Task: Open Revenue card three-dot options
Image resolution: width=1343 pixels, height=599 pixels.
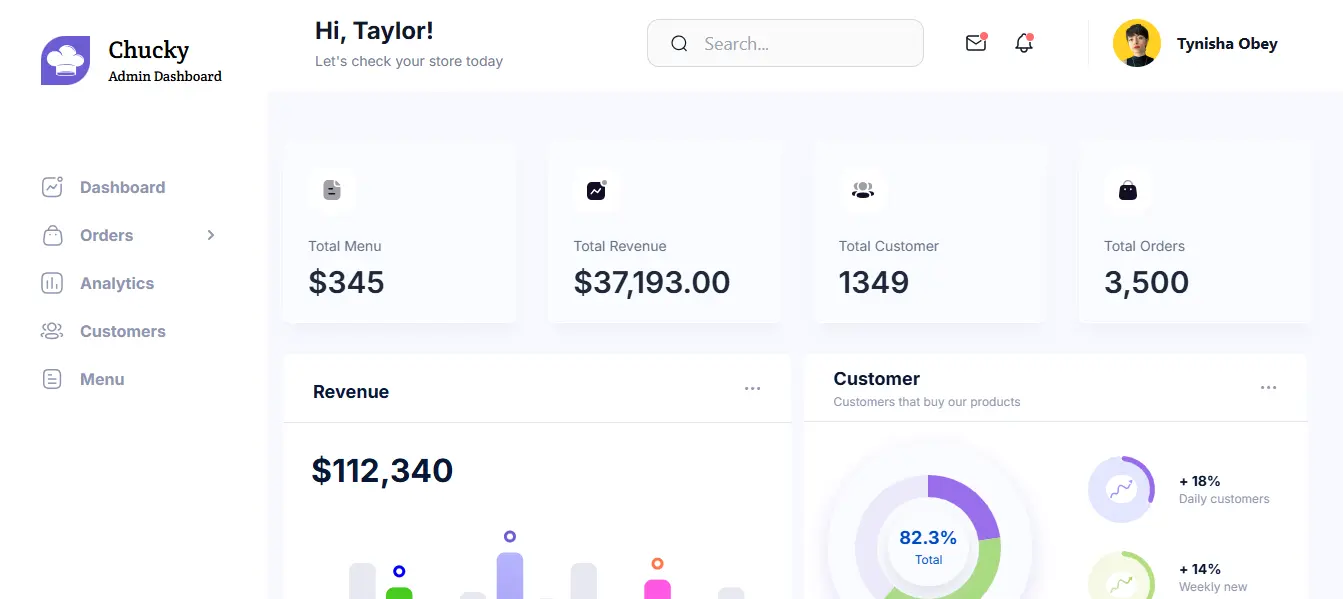Action: [x=752, y=388]
